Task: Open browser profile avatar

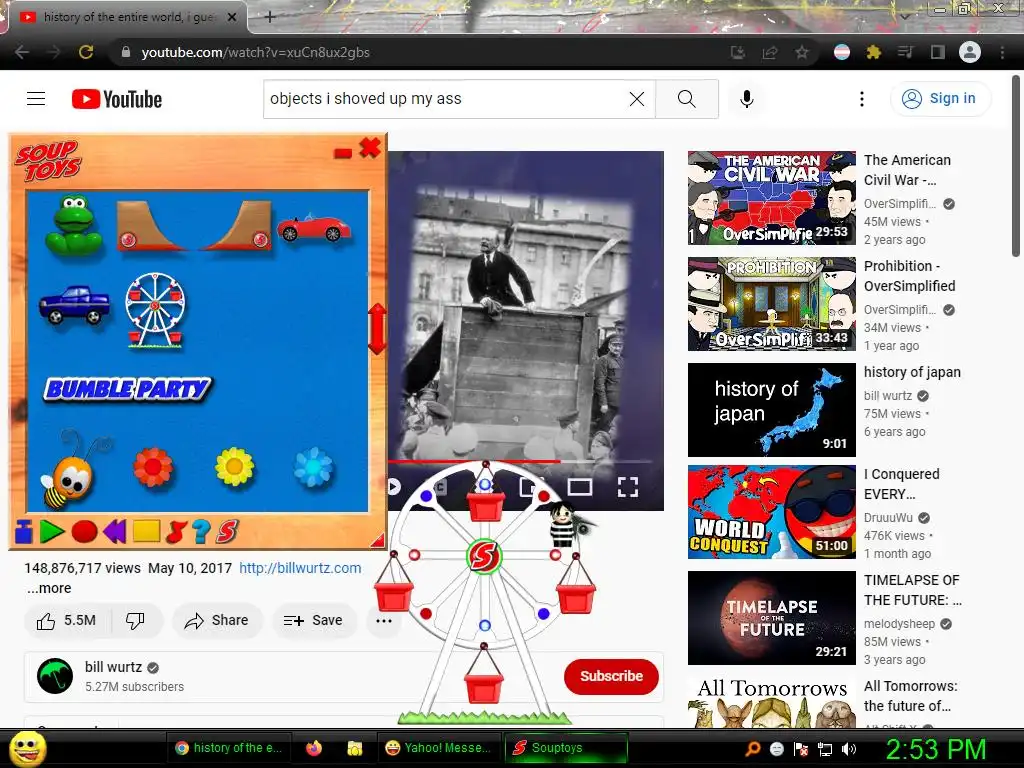Action: click(x=970, y=52)
